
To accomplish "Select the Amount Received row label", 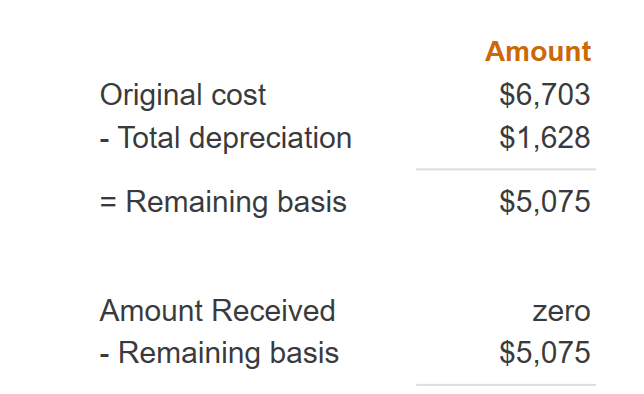I will pyautogui.click(x=218, y=311).
